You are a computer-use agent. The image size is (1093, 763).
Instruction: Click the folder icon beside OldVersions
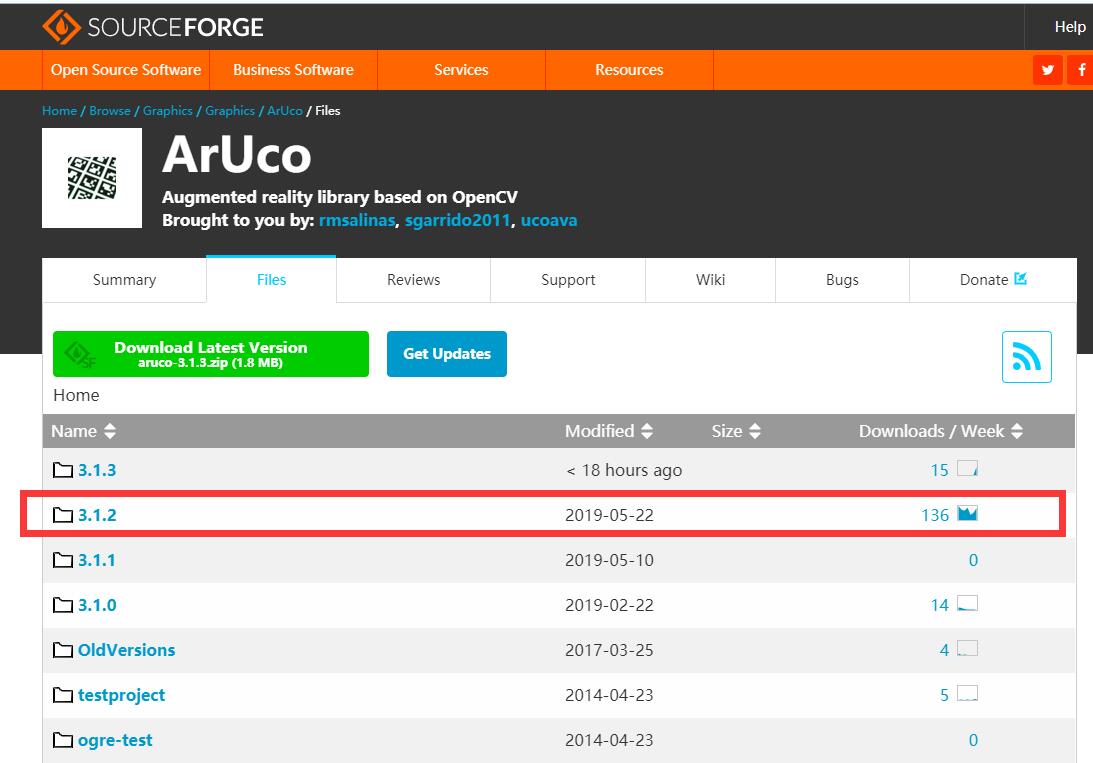point(60,649)
